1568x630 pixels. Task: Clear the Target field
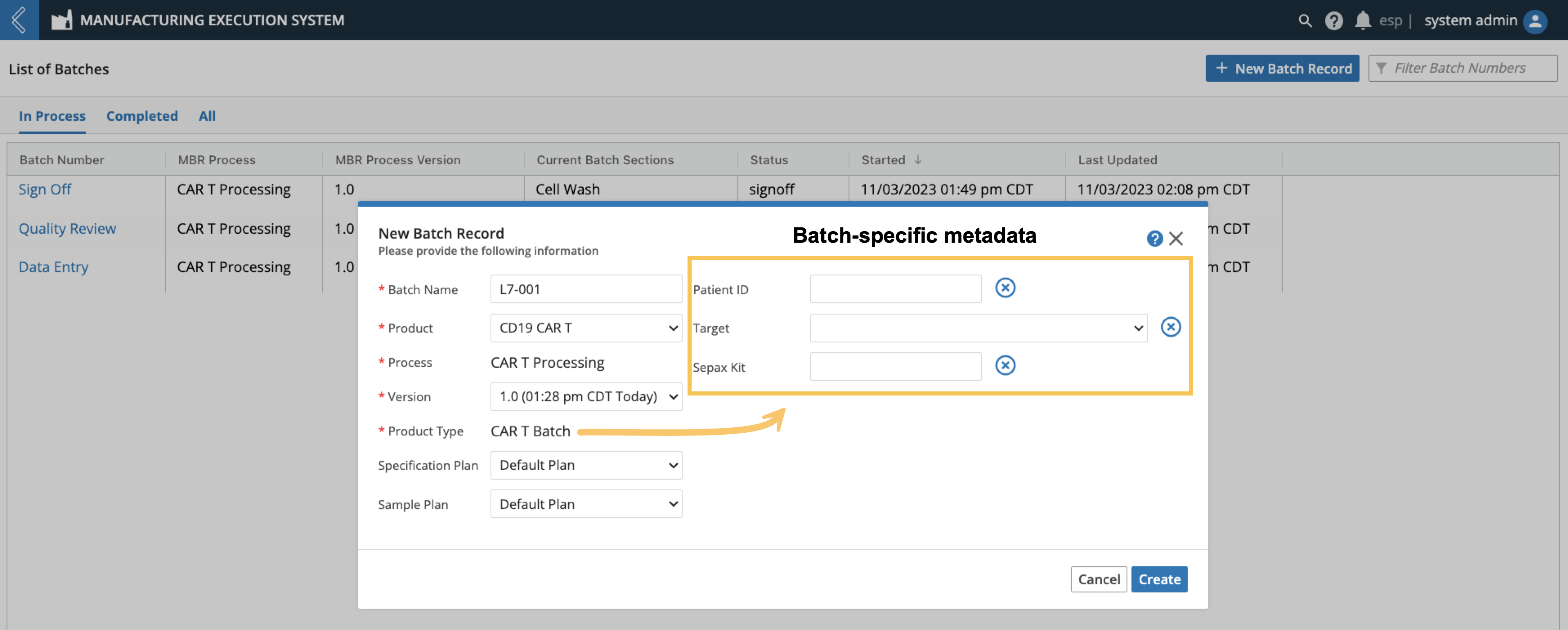(1170, 327)
